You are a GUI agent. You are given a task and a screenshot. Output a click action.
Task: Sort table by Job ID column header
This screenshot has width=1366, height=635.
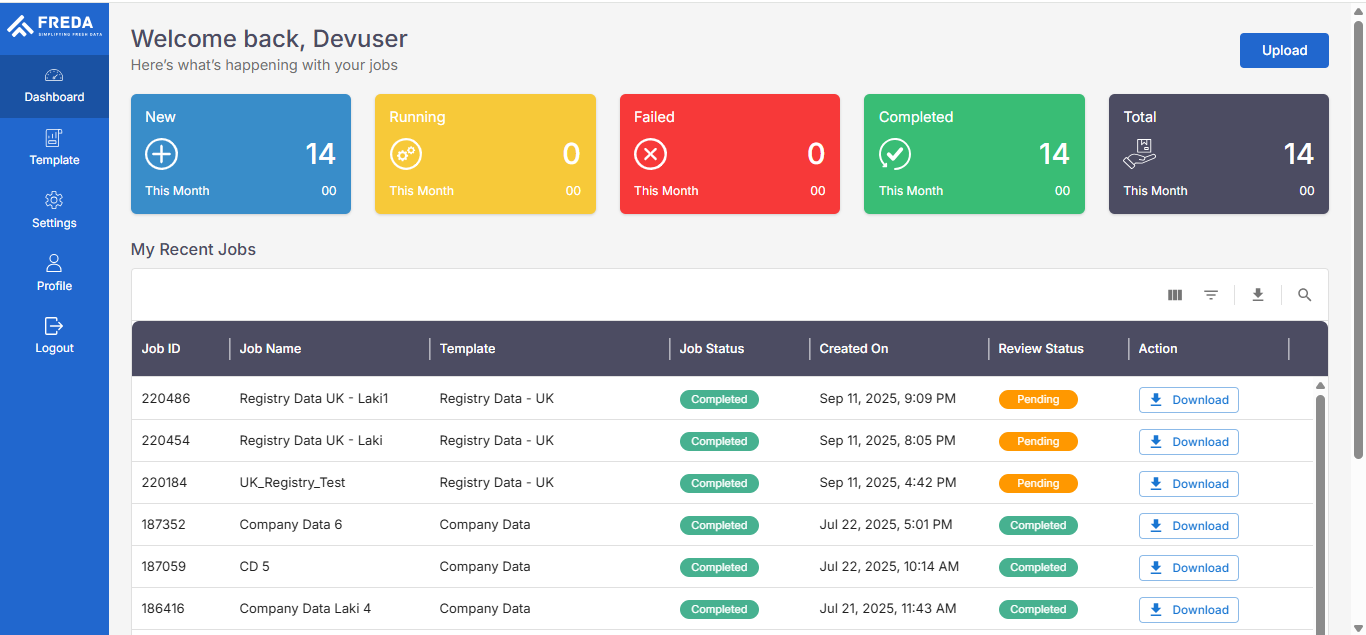click(x=161, y=349)
